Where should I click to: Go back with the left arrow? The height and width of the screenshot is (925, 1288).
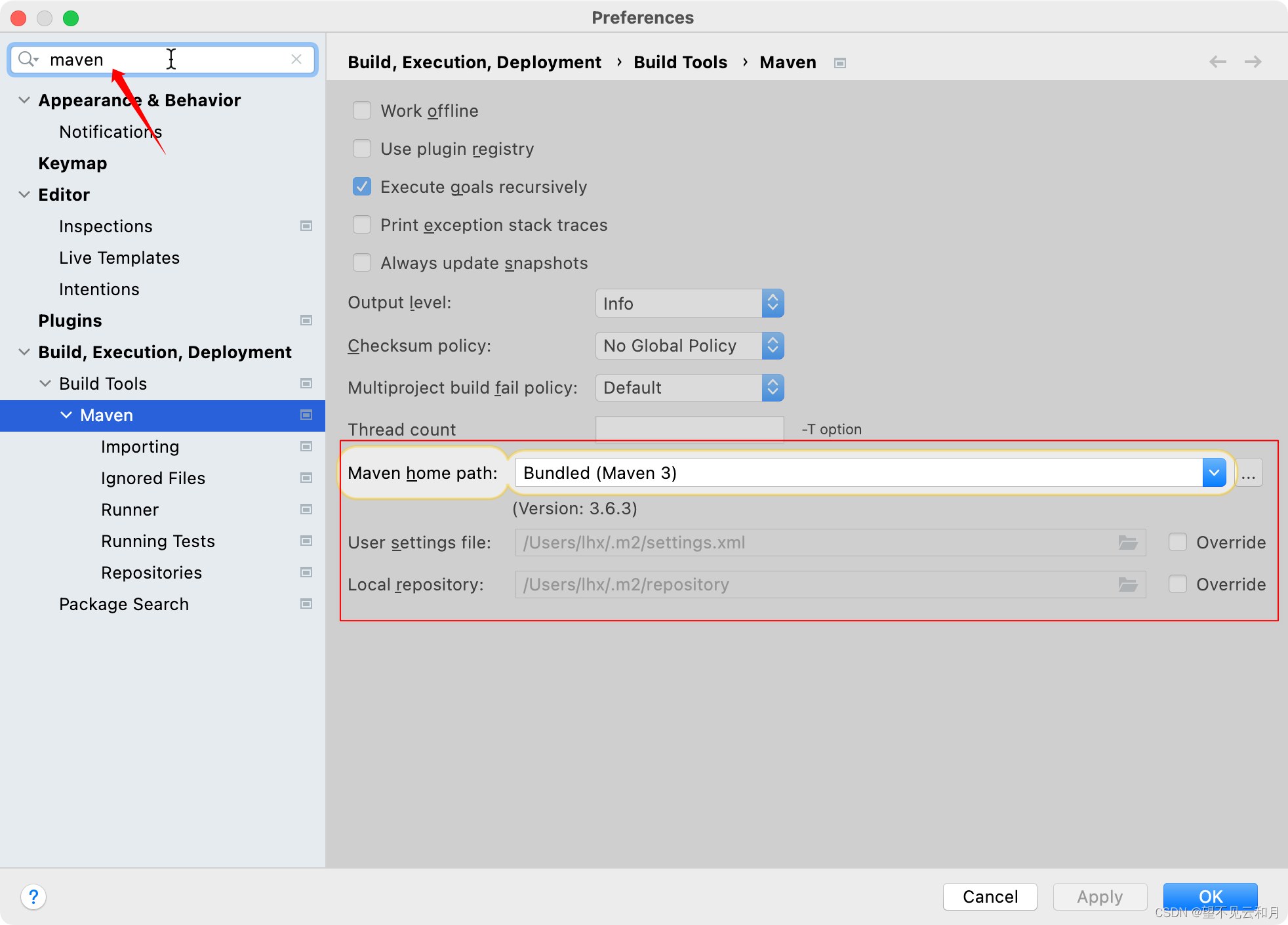click(x=1218, y=62)
